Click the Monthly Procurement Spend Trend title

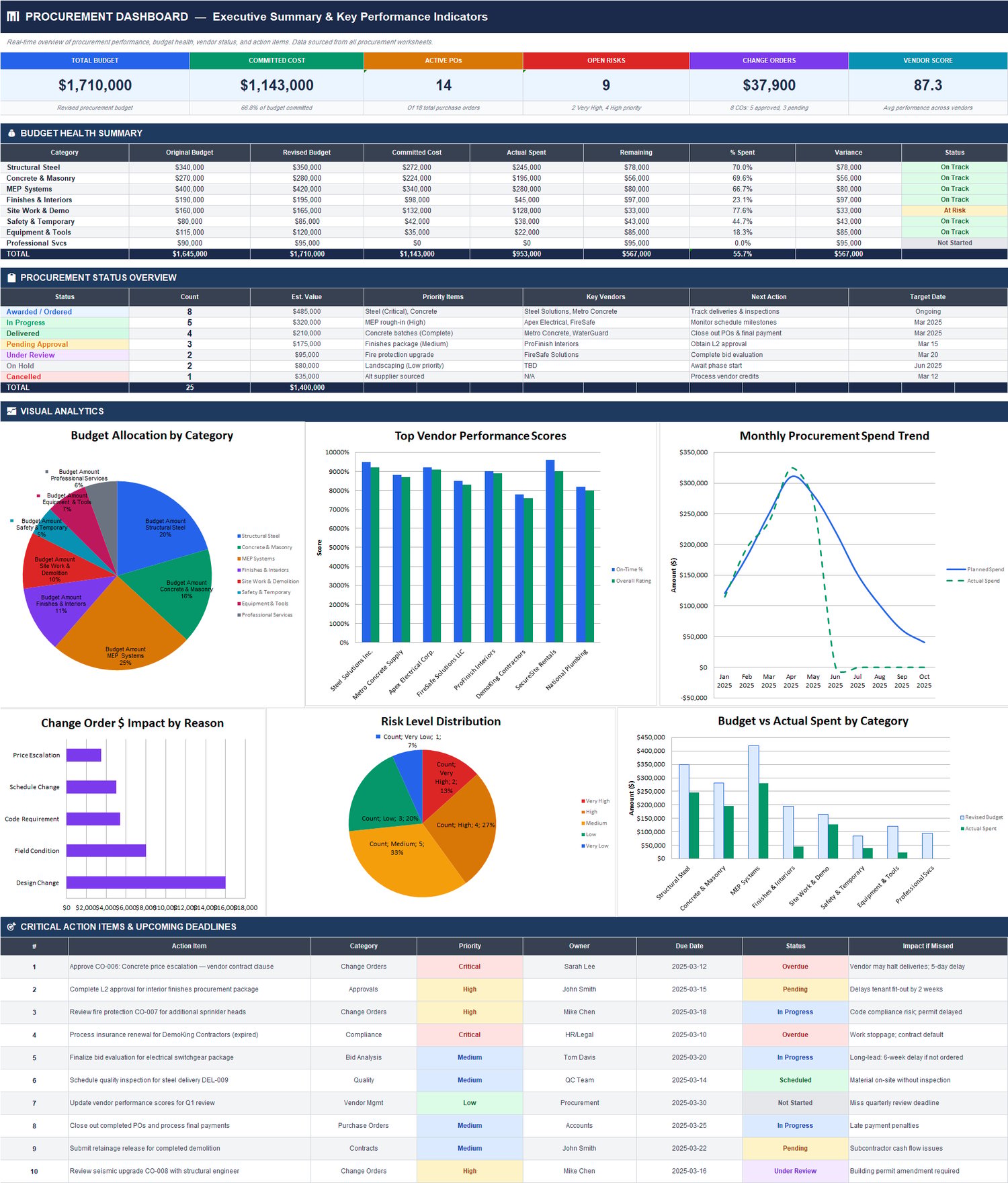point(834,436)
